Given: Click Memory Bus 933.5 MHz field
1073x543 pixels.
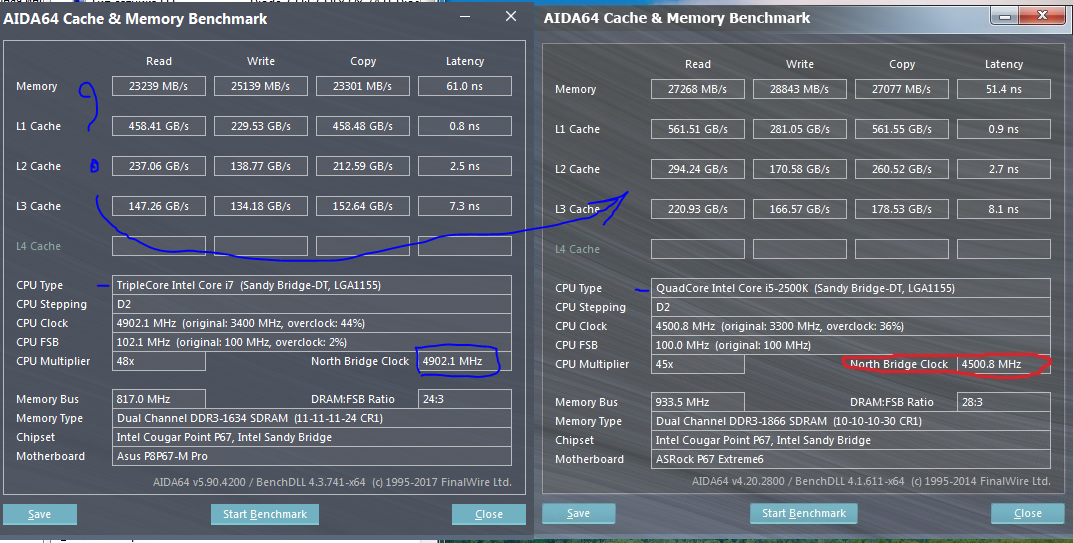Looking at the screenshot, I should pos(697,402).
